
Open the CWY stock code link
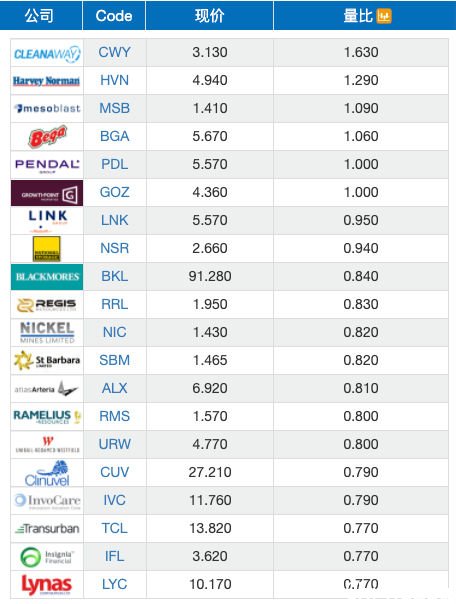114,52
